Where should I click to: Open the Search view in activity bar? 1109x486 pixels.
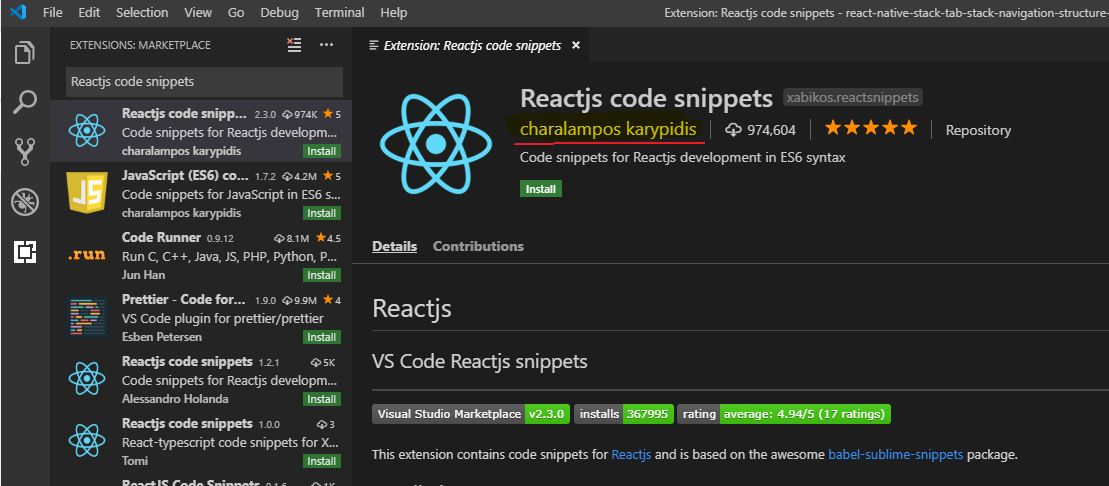coord(25,101)
